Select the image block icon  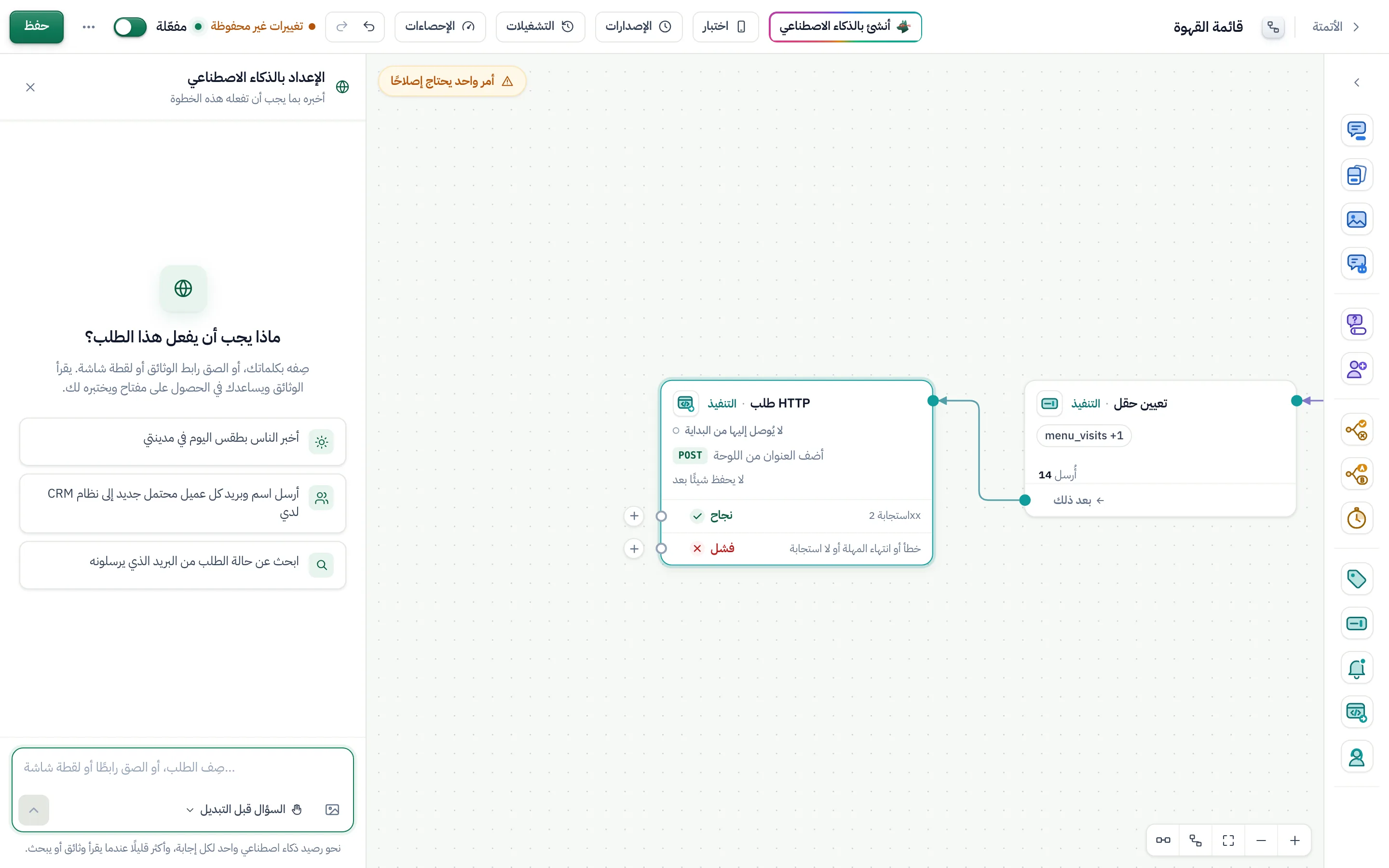[x=1356, y=219]
